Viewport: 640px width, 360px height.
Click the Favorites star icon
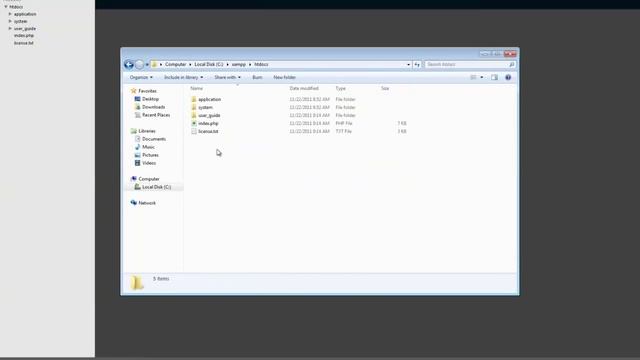[133, 91]
